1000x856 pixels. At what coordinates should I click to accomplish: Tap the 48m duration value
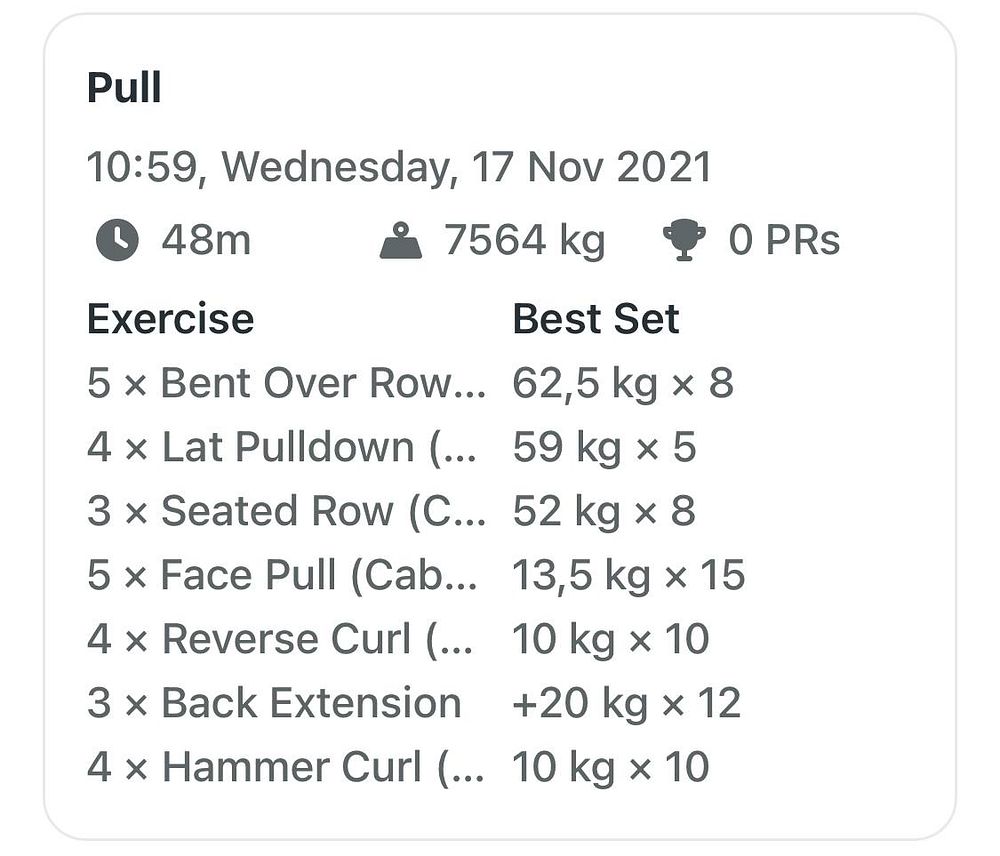206,240
